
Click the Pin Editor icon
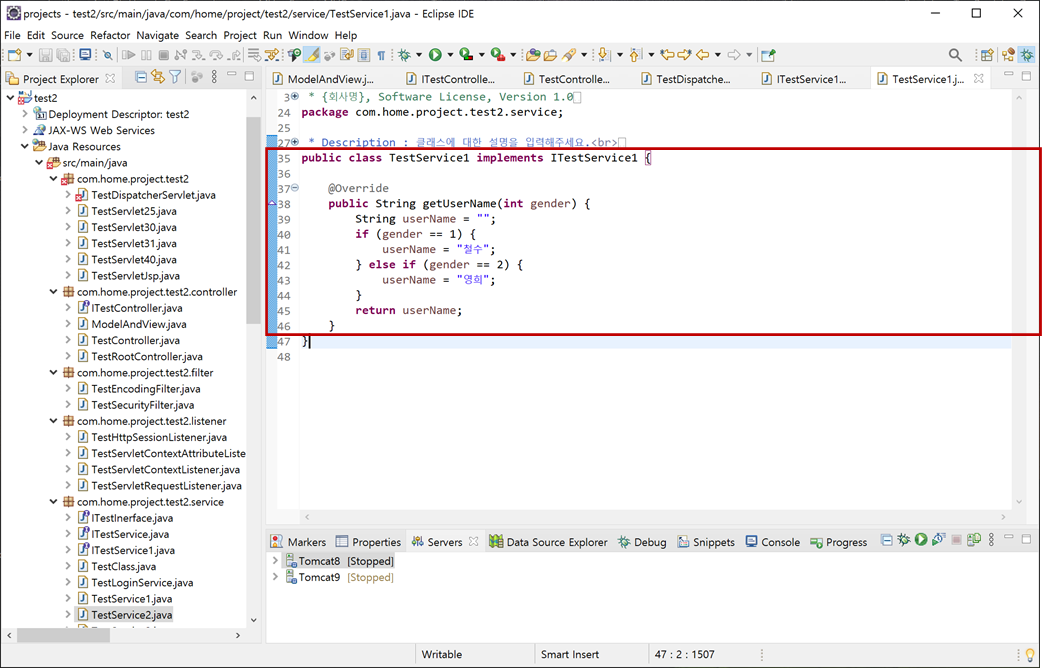[x=768, y=55]
